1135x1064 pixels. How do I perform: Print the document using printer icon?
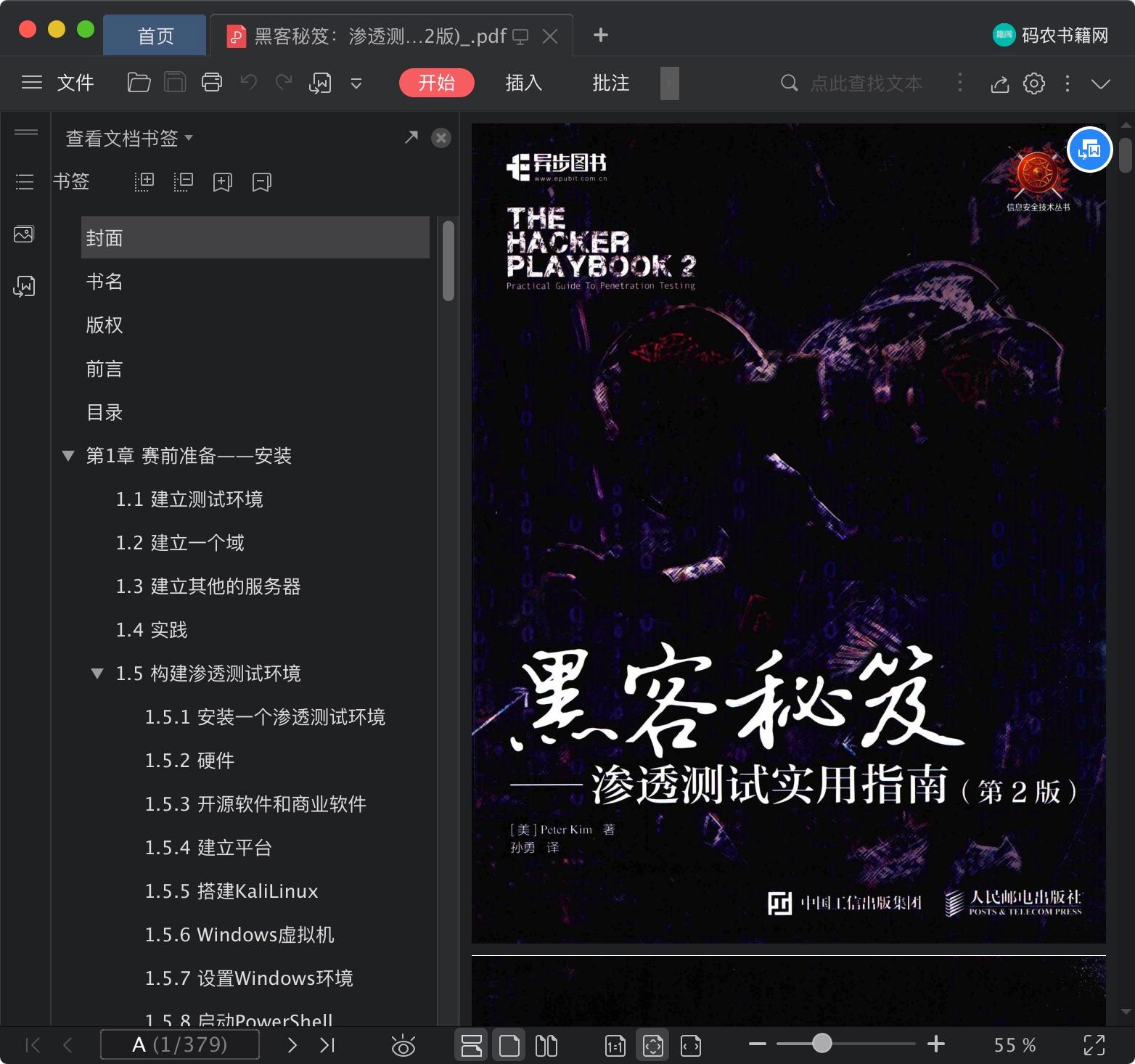pos(212,83)
